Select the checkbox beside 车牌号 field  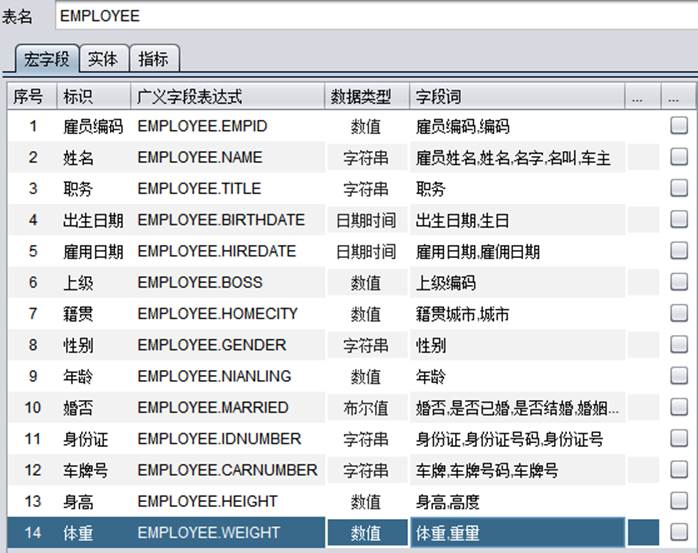tap(678, 470)
